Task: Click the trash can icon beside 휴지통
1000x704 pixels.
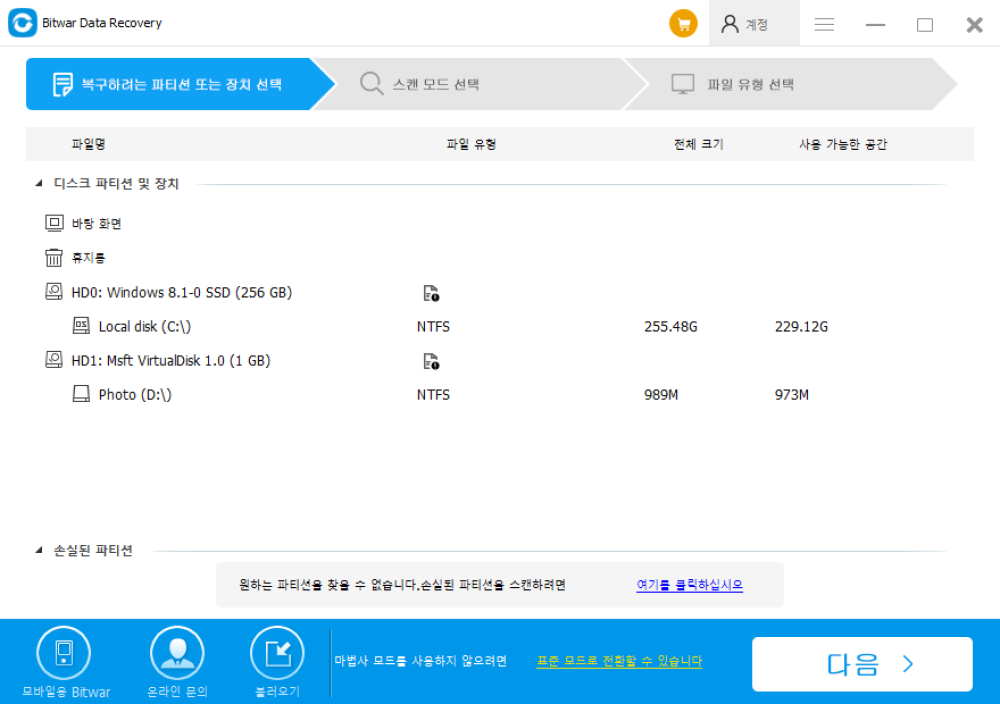Action: (54, 258)
